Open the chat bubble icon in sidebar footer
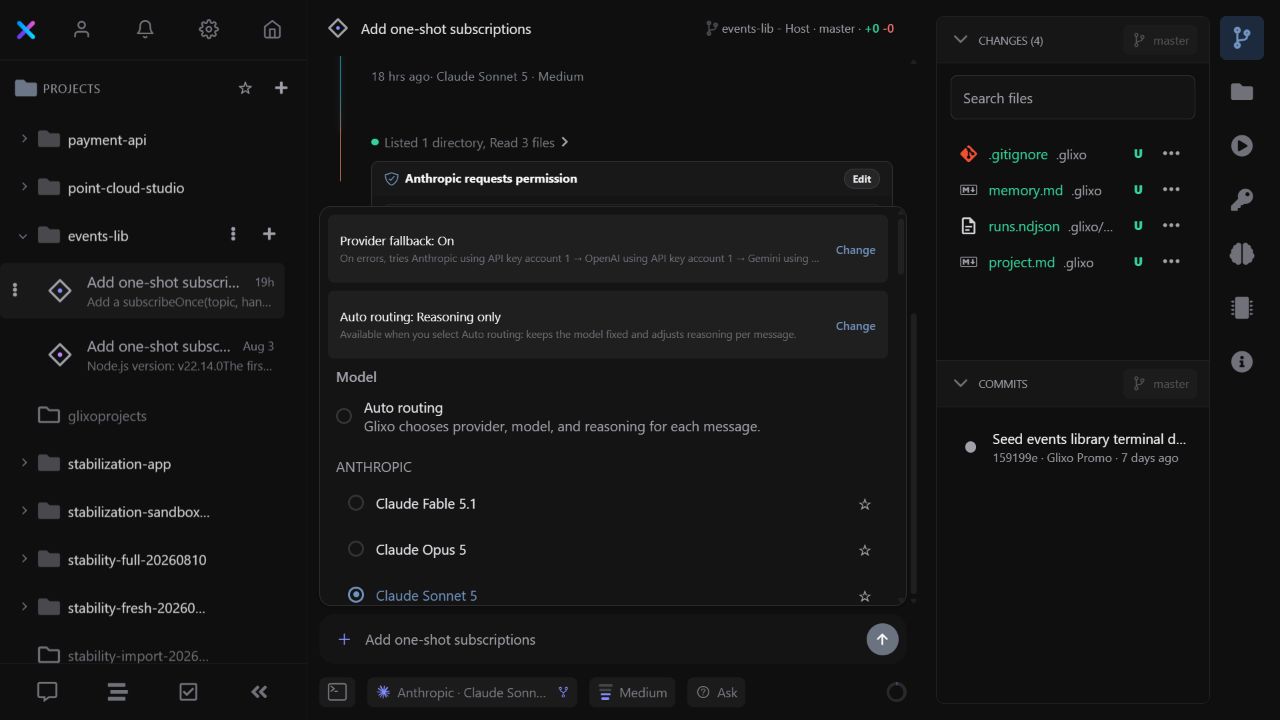The width and height of the screenshot is (1280, 720). click(x=47, y=692)
